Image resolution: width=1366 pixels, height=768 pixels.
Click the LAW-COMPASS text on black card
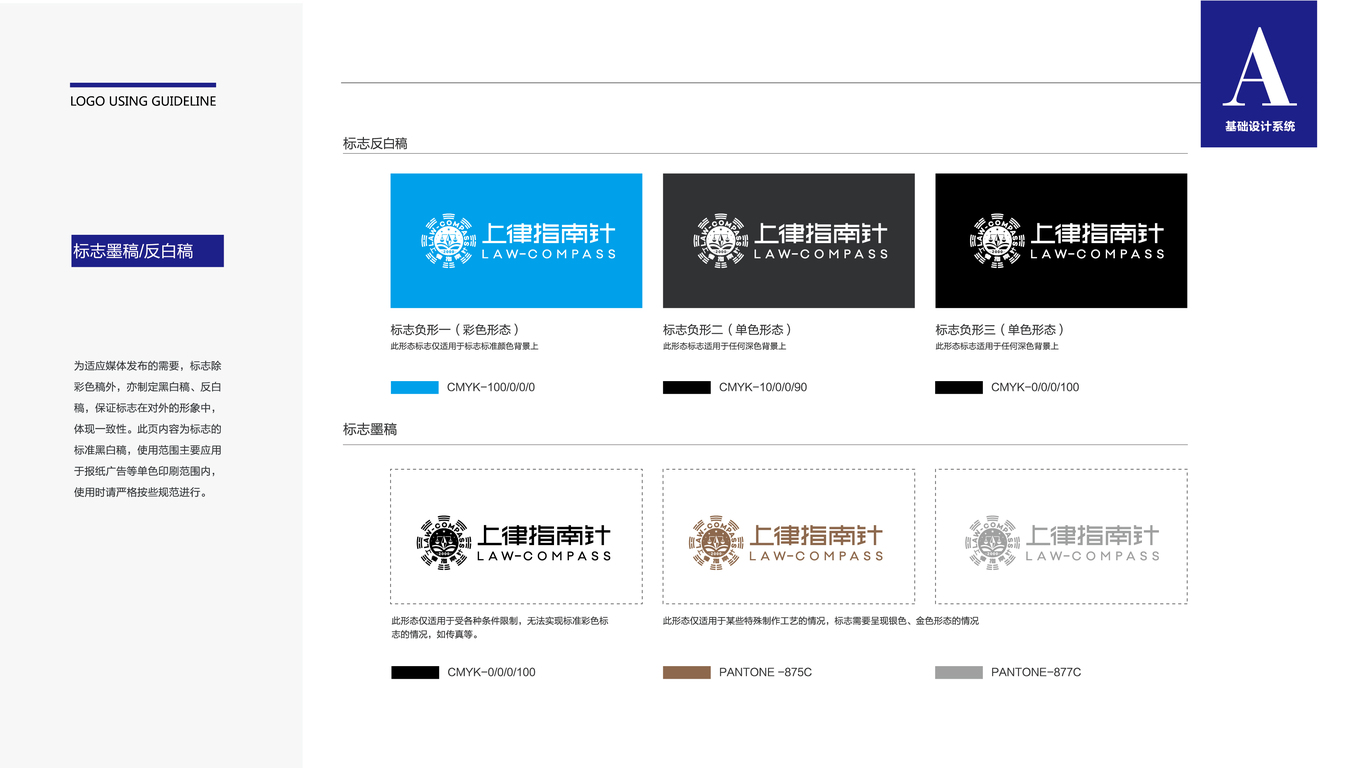click(x=1097, y=254)
